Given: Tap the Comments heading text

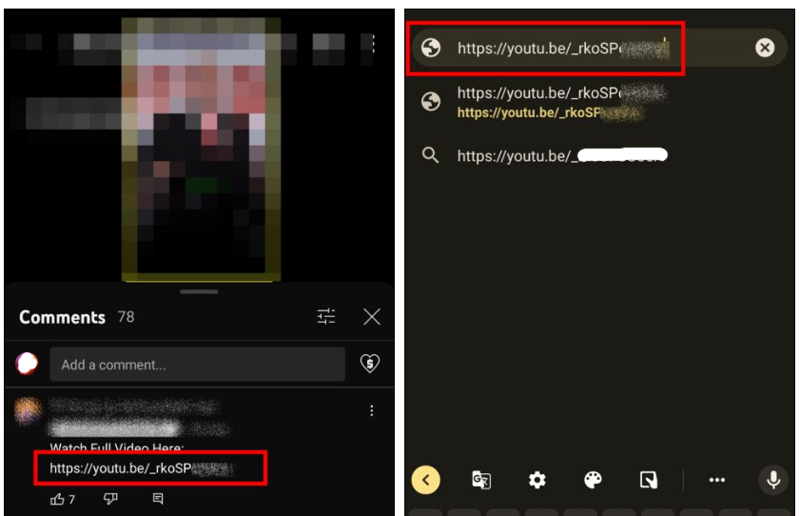Looking at the screenshot, I should click(62, 317).
